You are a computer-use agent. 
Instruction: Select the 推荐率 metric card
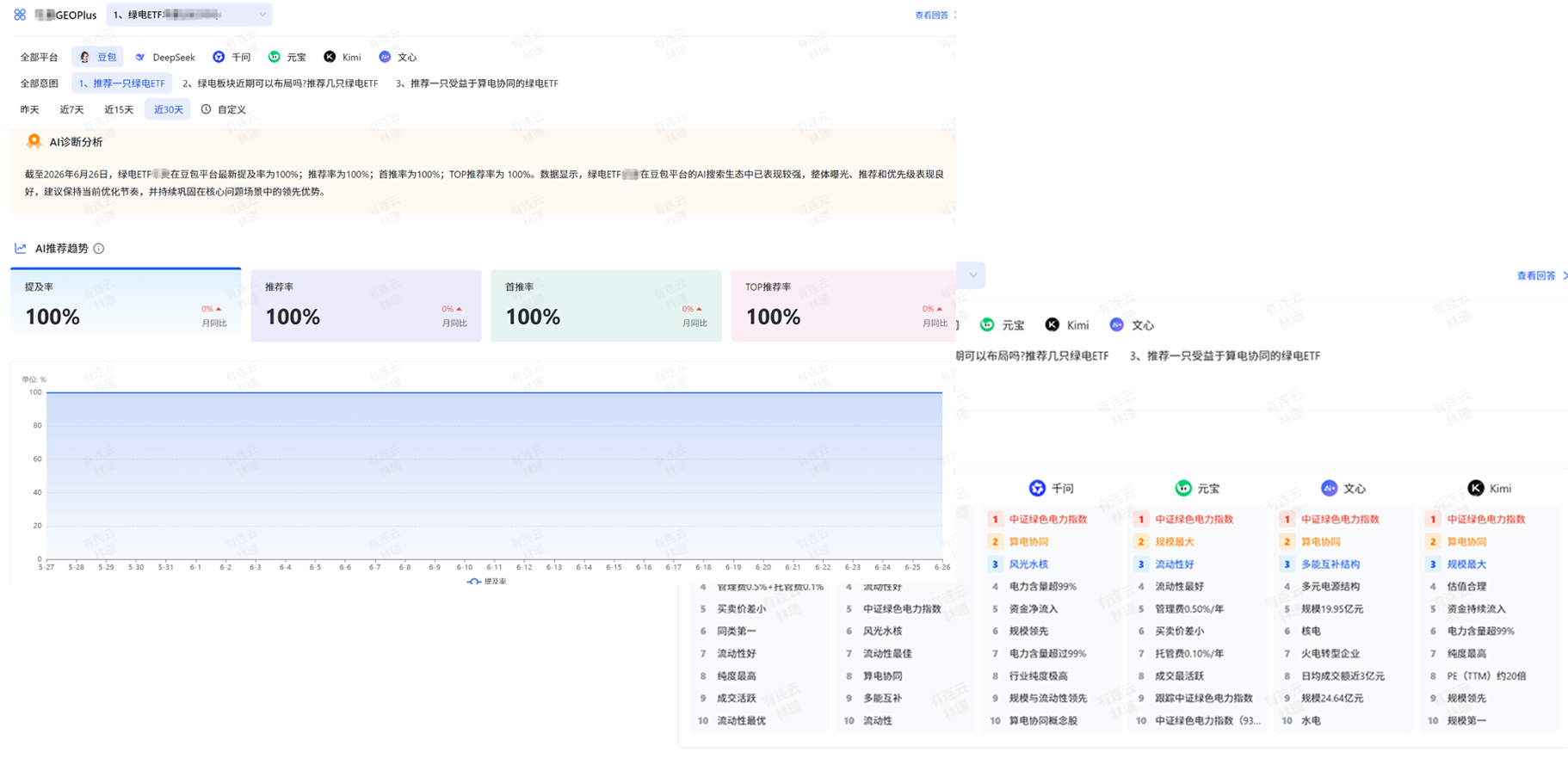tap(366, 305)
